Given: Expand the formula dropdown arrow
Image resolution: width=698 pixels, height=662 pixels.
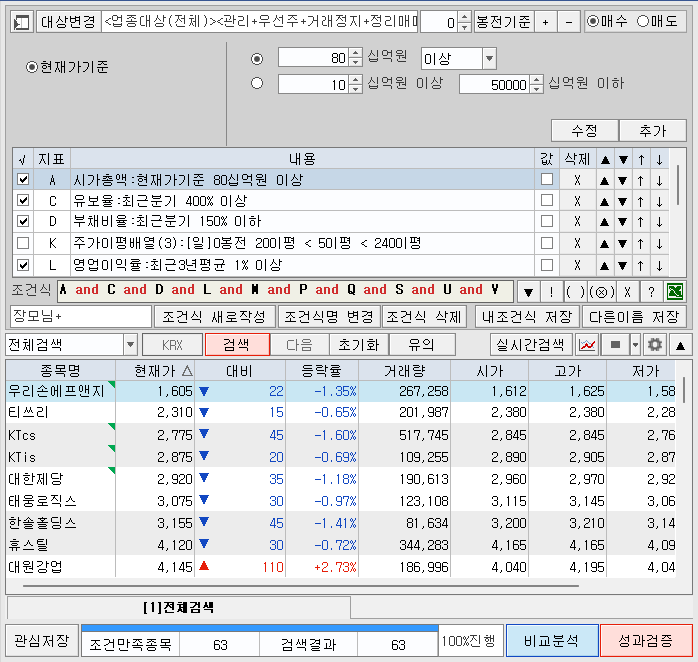Looking at the screenshot, I should click(528, 292).
